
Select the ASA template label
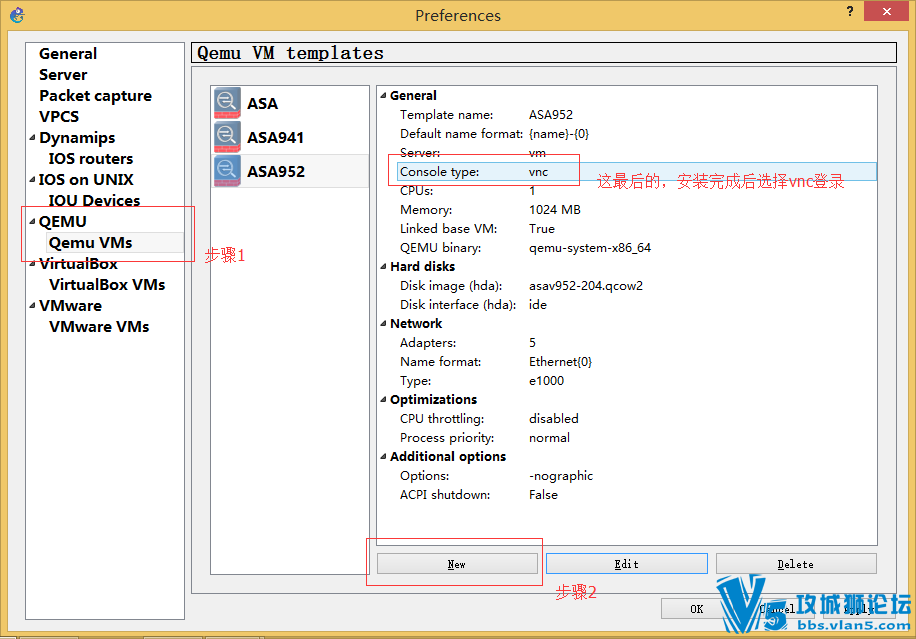[x=262, y=103]
